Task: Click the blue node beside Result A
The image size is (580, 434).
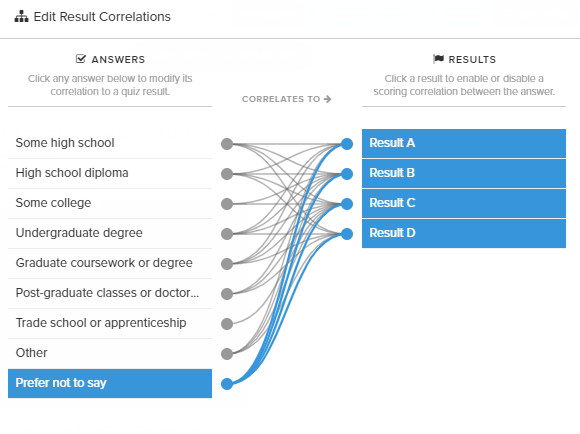Action: [x=347, y=144]
